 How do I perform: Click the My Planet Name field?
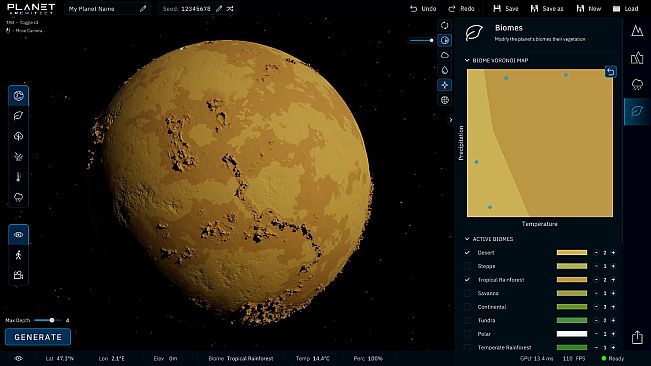107,9
